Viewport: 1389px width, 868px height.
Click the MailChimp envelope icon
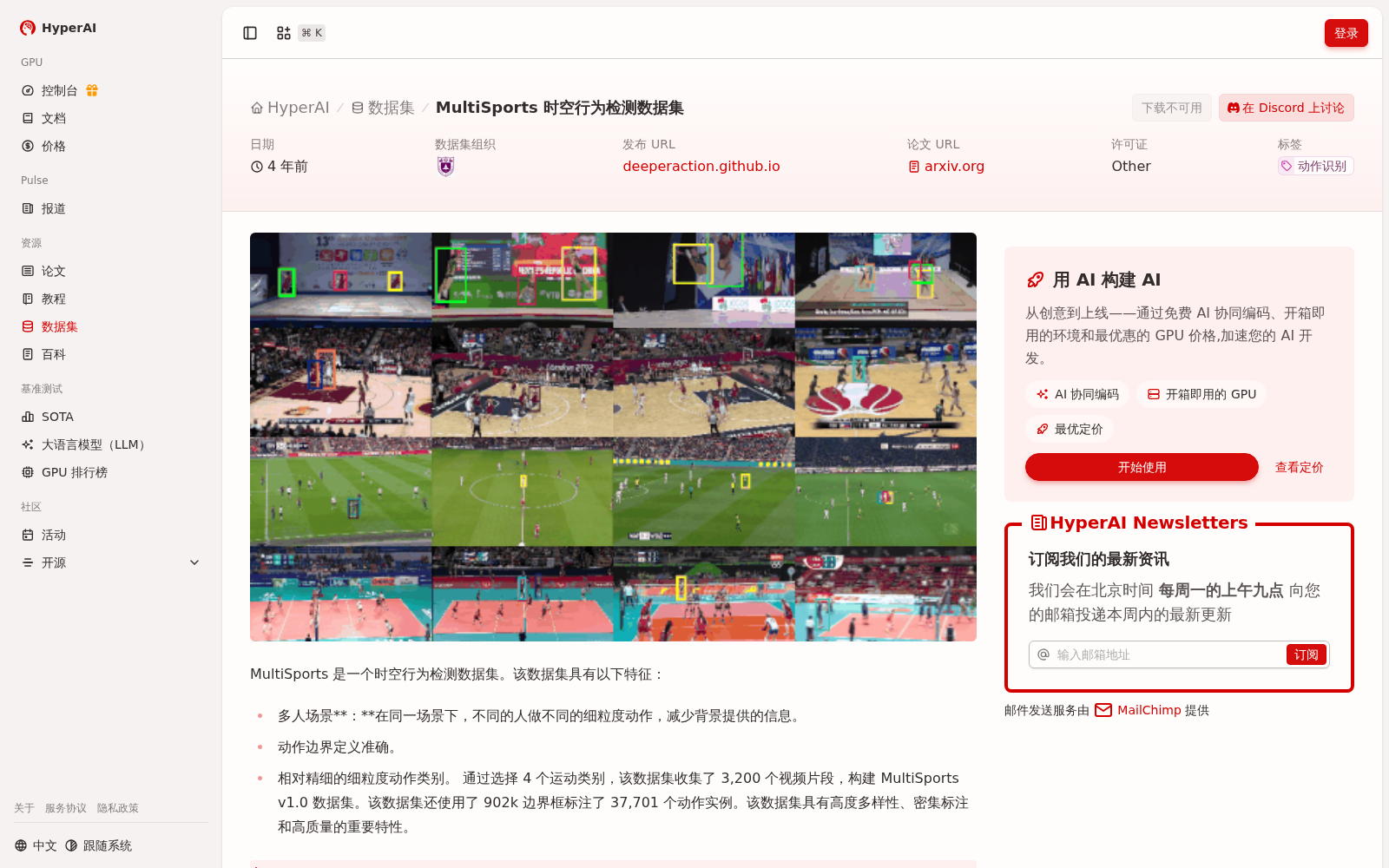coord(1103,710)
